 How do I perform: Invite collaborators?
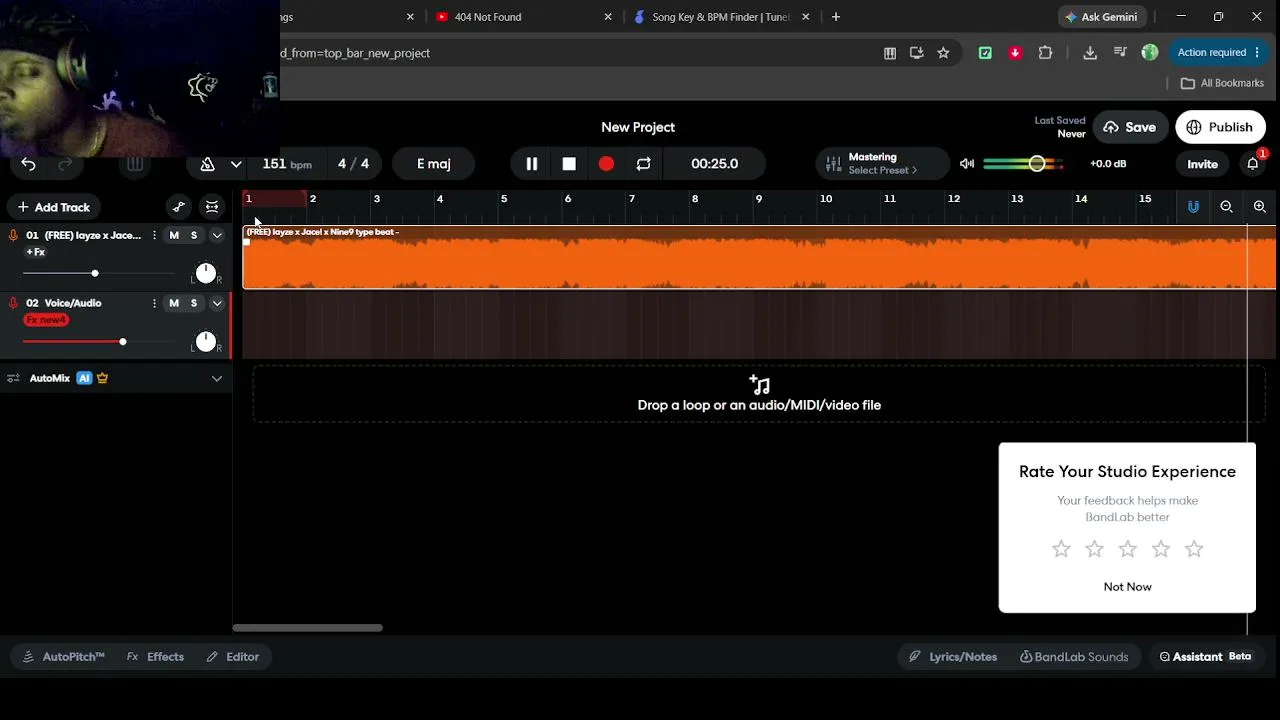click(x=1202, y=164)
